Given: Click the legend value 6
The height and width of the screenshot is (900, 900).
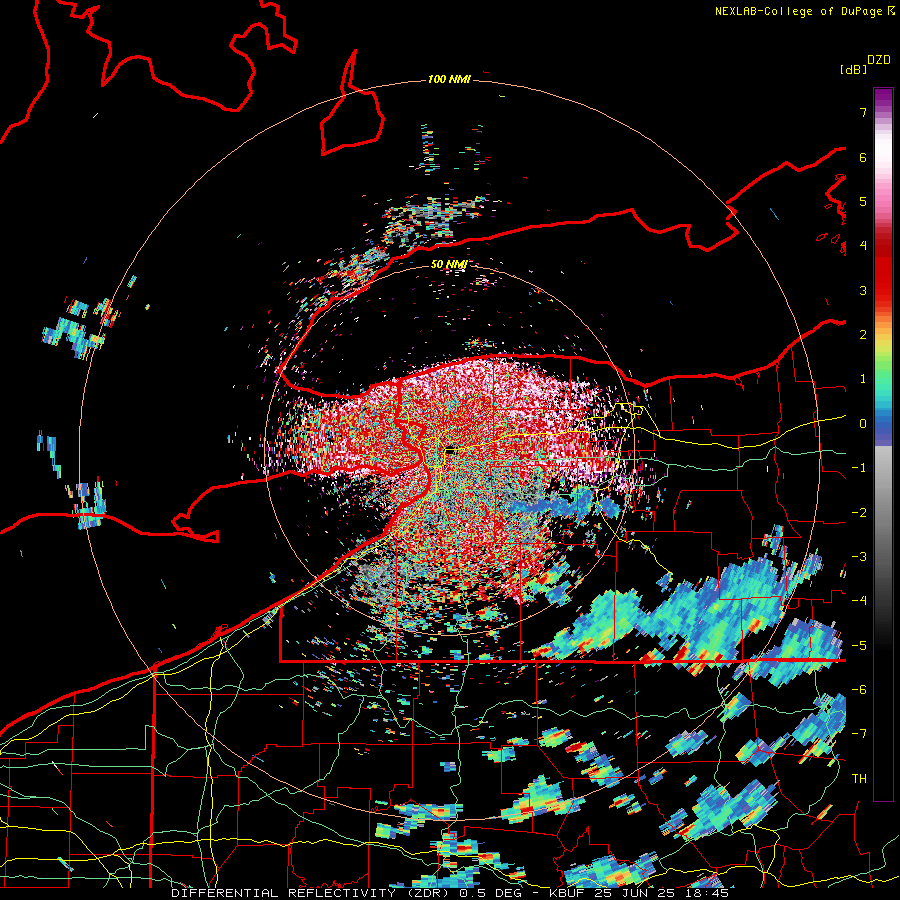Looking at the screenshot, I should [863, 157].
